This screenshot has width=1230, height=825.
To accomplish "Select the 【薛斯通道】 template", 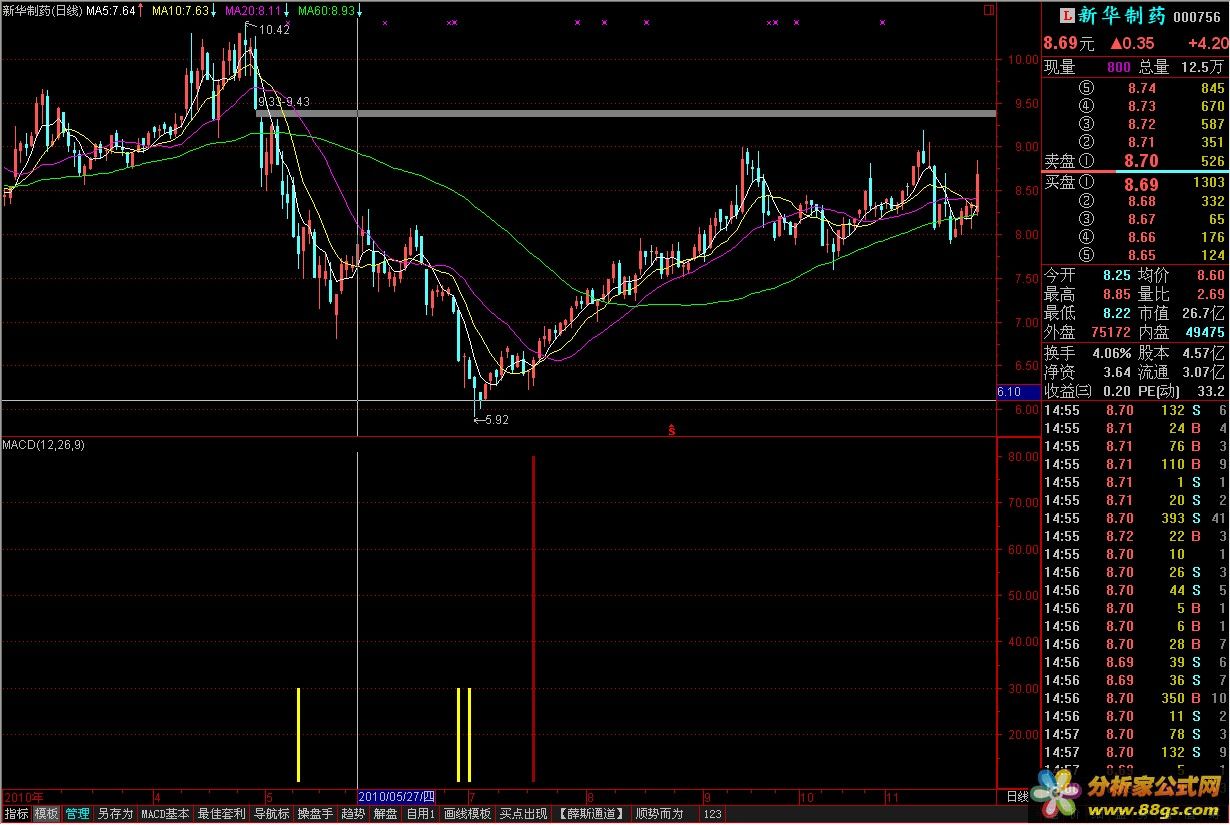I will click(592, 814).
